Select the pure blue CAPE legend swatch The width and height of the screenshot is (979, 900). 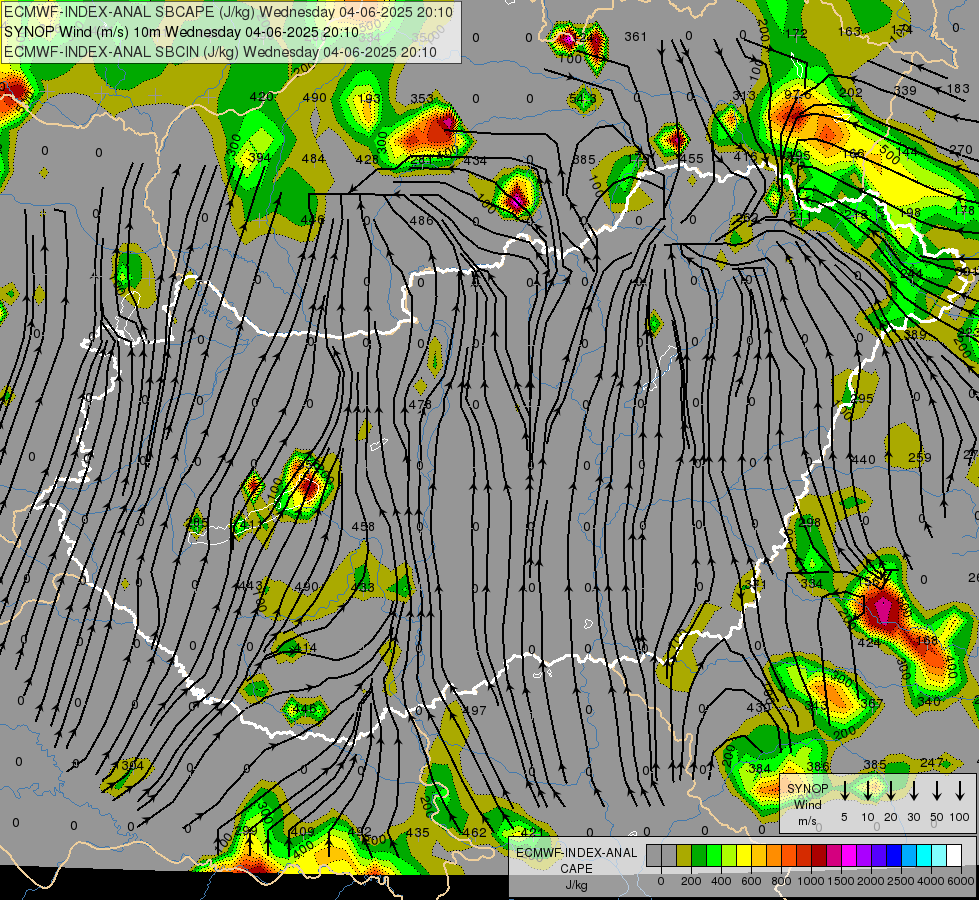tap(893, 856)
